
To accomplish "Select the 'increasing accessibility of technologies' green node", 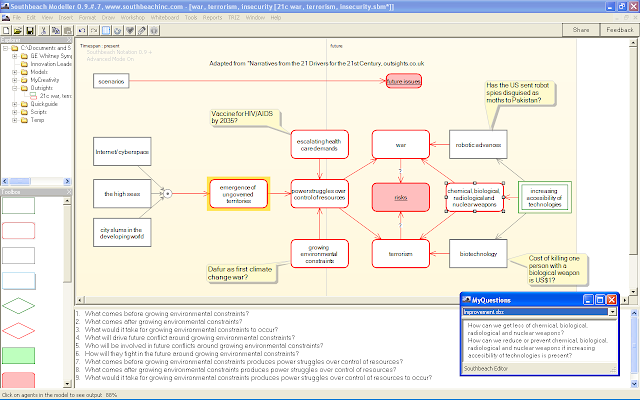I will pos(544,198).
